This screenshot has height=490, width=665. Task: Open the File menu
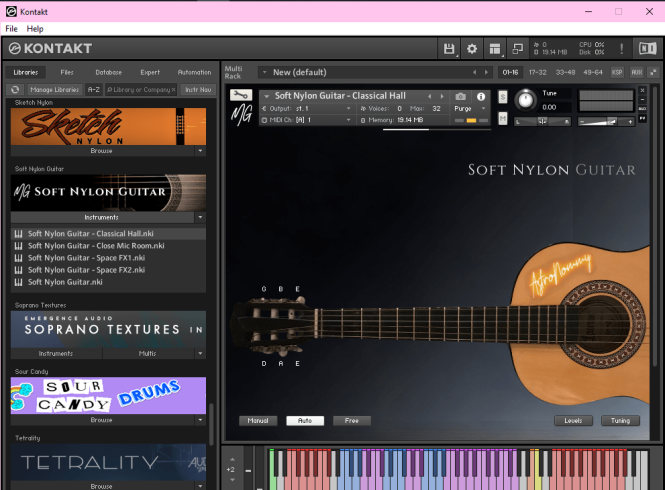click(11, 29)
